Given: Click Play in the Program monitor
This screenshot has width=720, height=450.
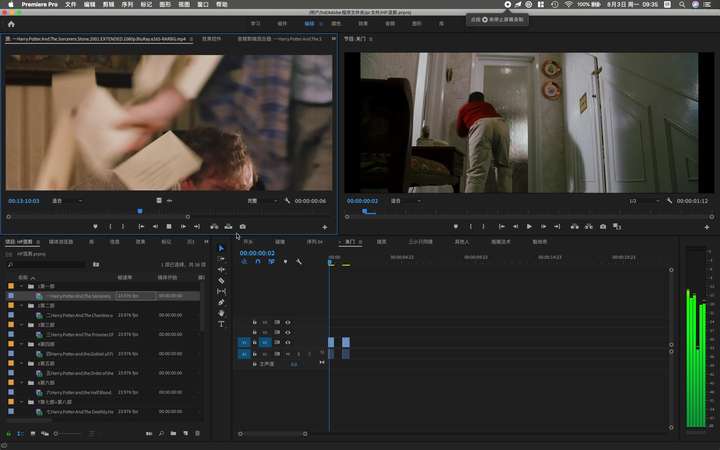Looking at the screenshot, I should [x=529, y=227].
